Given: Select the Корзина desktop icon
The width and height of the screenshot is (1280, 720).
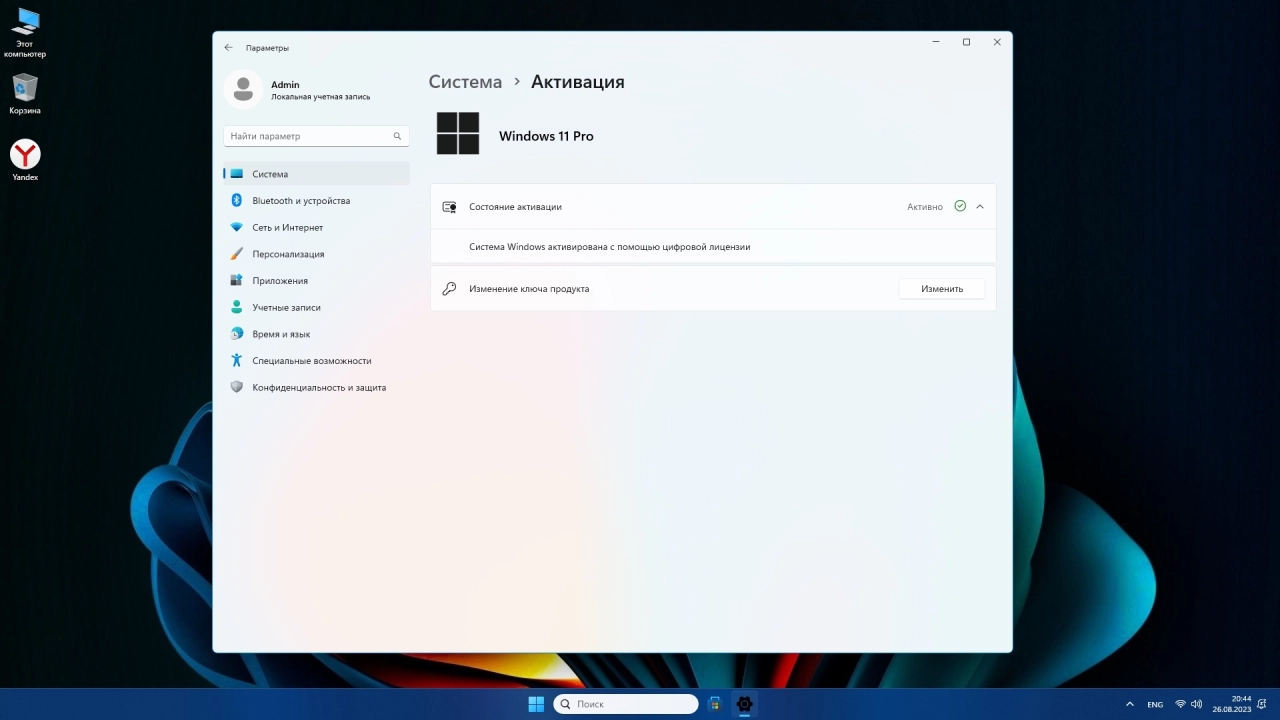Looking at the screenshot, I should 25,94.
